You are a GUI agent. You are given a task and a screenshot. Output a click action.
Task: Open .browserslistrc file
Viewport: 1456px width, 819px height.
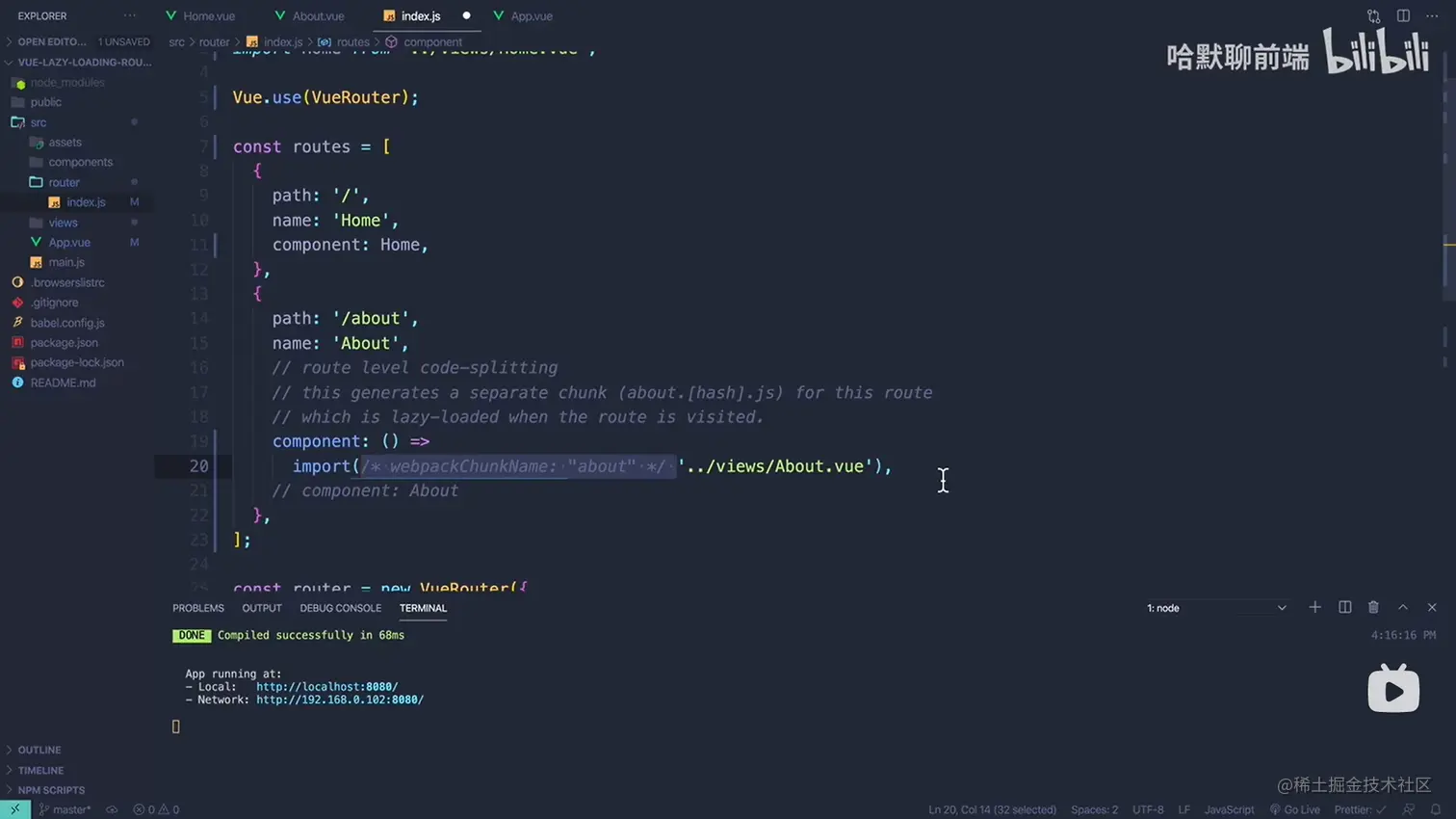tap(77, 282)
